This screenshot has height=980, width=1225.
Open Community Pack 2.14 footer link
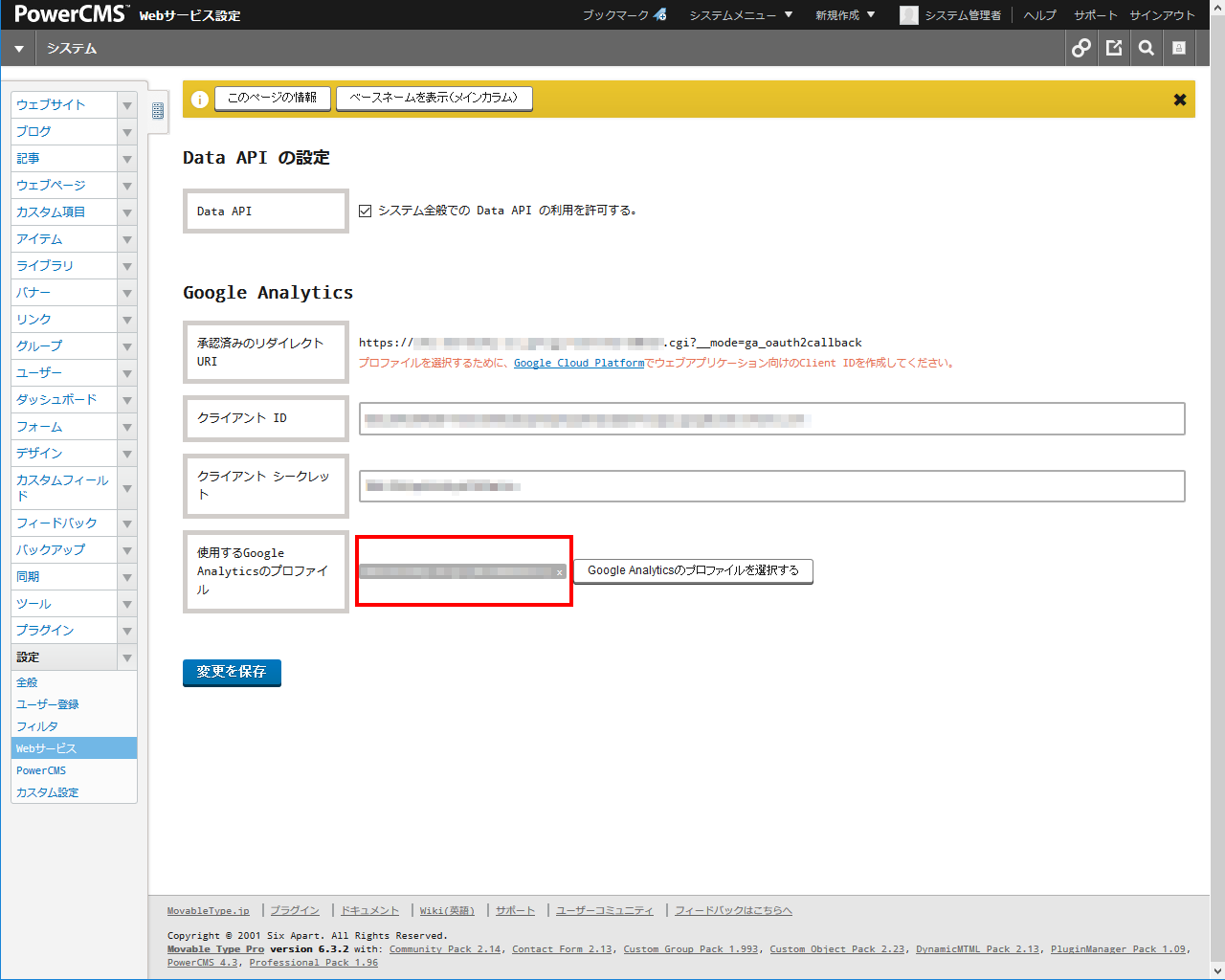[445, 949]
